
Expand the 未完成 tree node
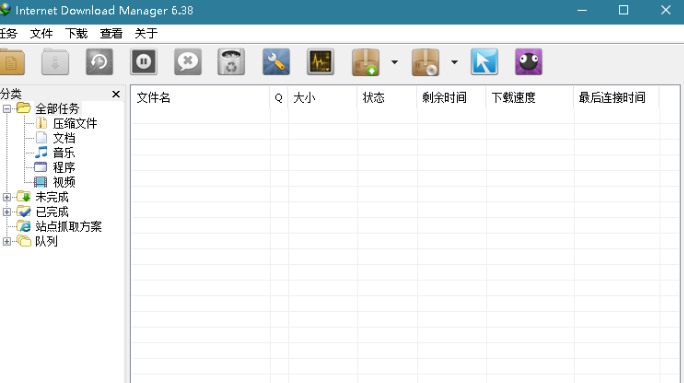click(x=7, y=197)
